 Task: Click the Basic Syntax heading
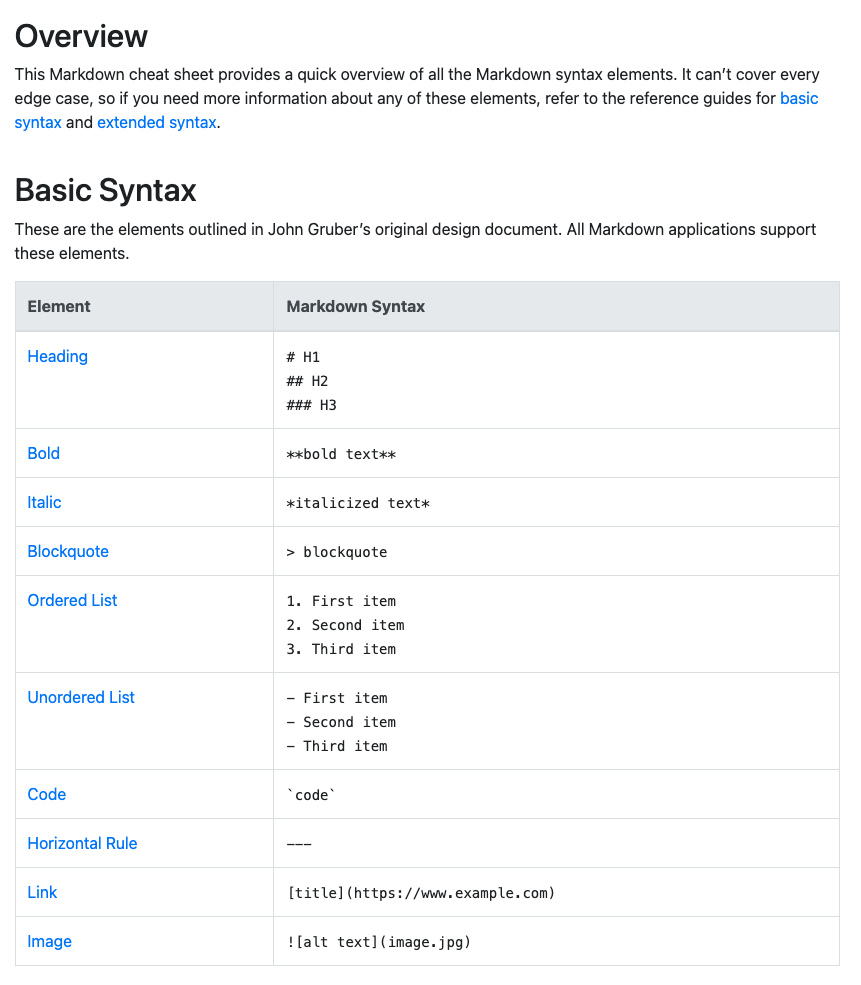click(105, 190)
